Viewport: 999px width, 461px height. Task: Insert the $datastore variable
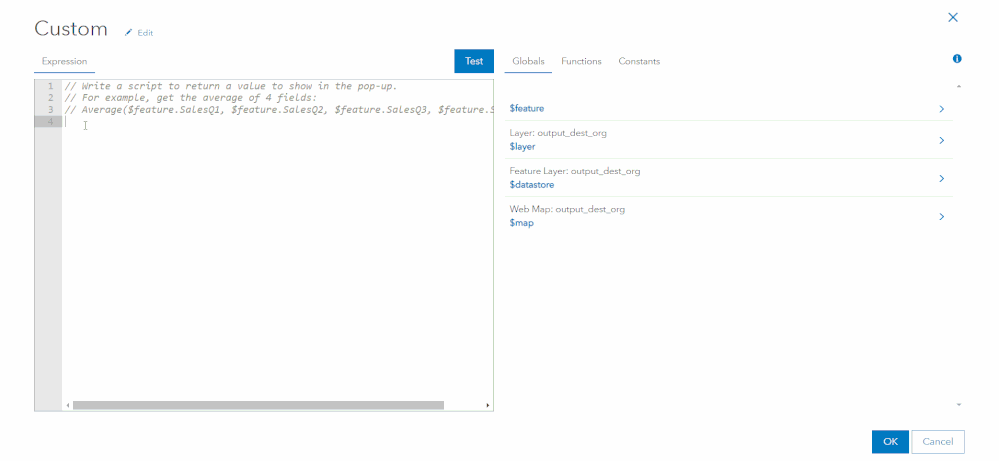point(531,185)
